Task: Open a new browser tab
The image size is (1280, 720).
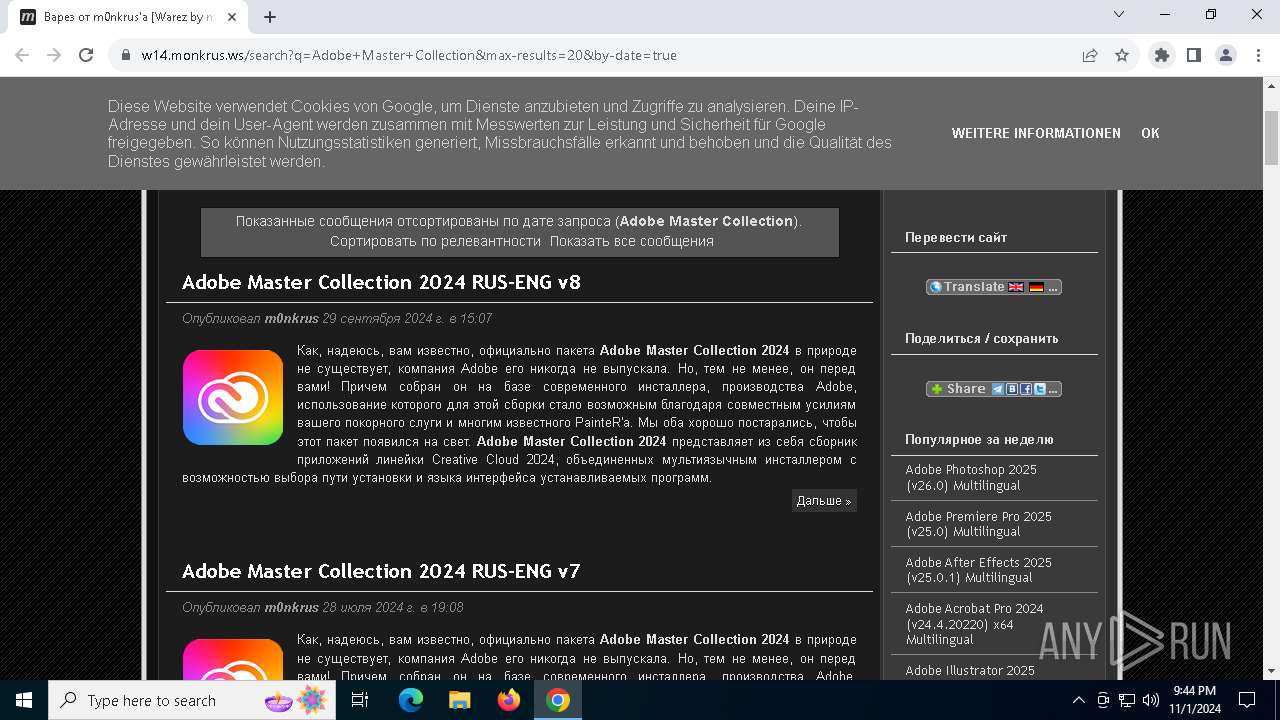Action: coord(270,17)
